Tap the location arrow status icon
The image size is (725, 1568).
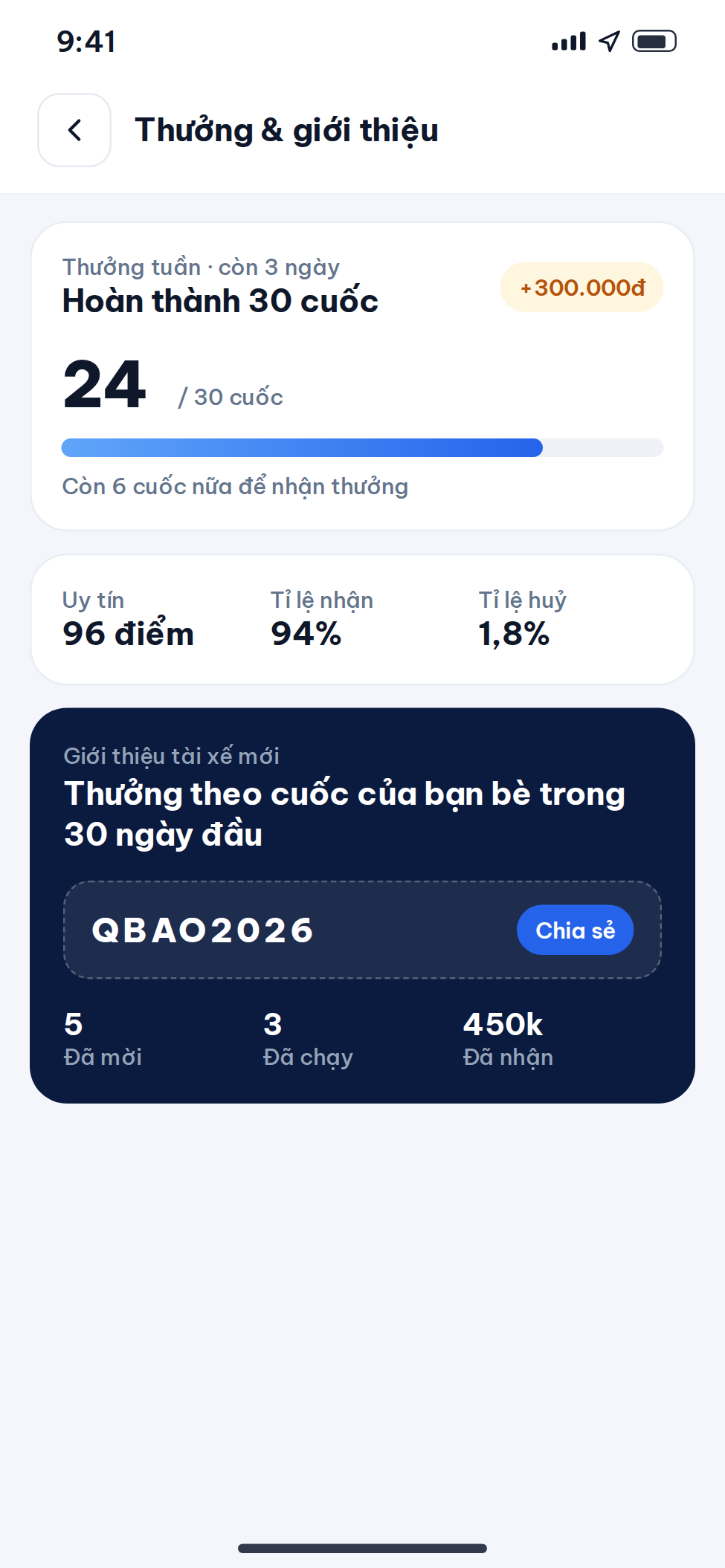(x=610, y=42)
